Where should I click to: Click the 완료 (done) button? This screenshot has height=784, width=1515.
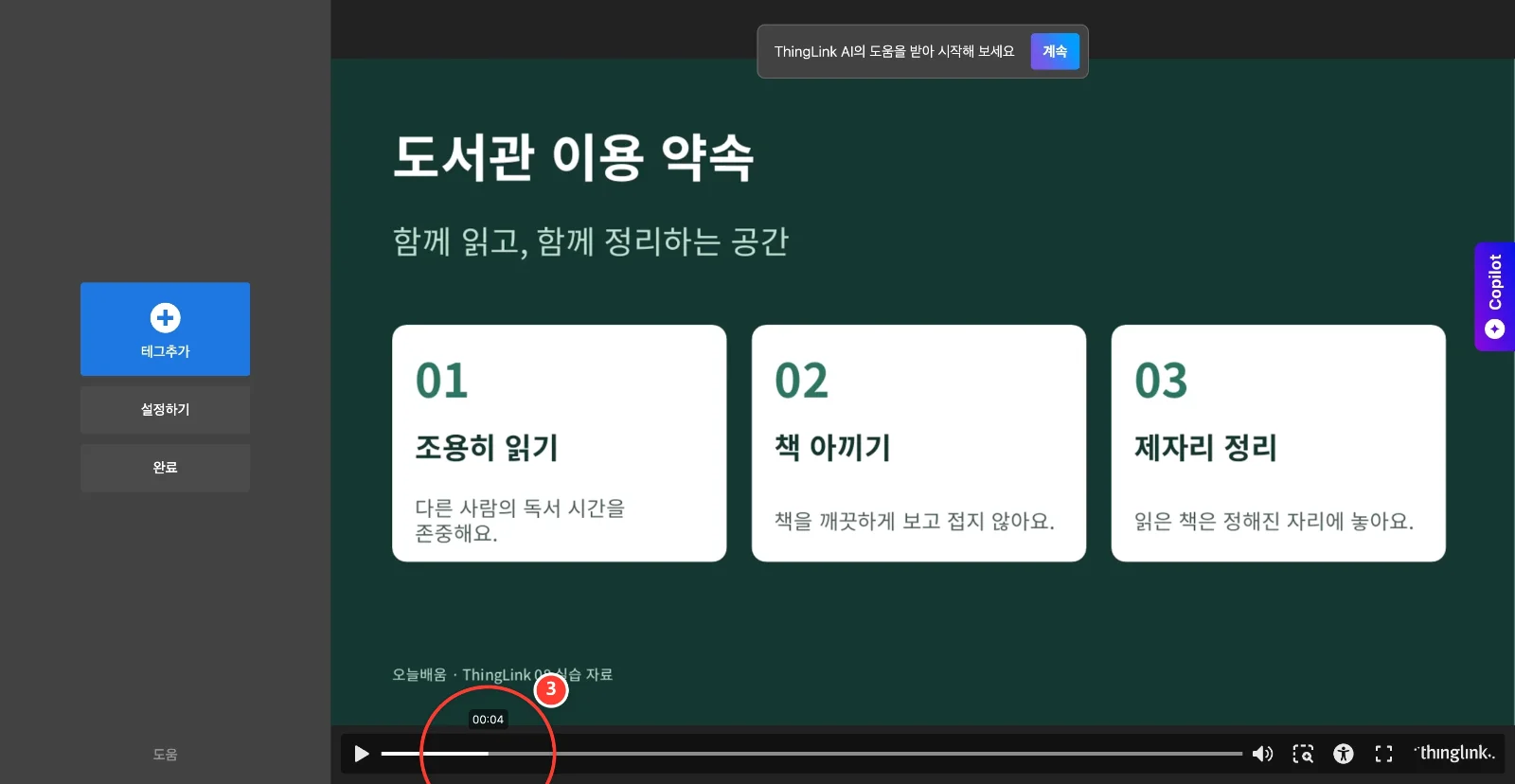click(x=165, y=468)
